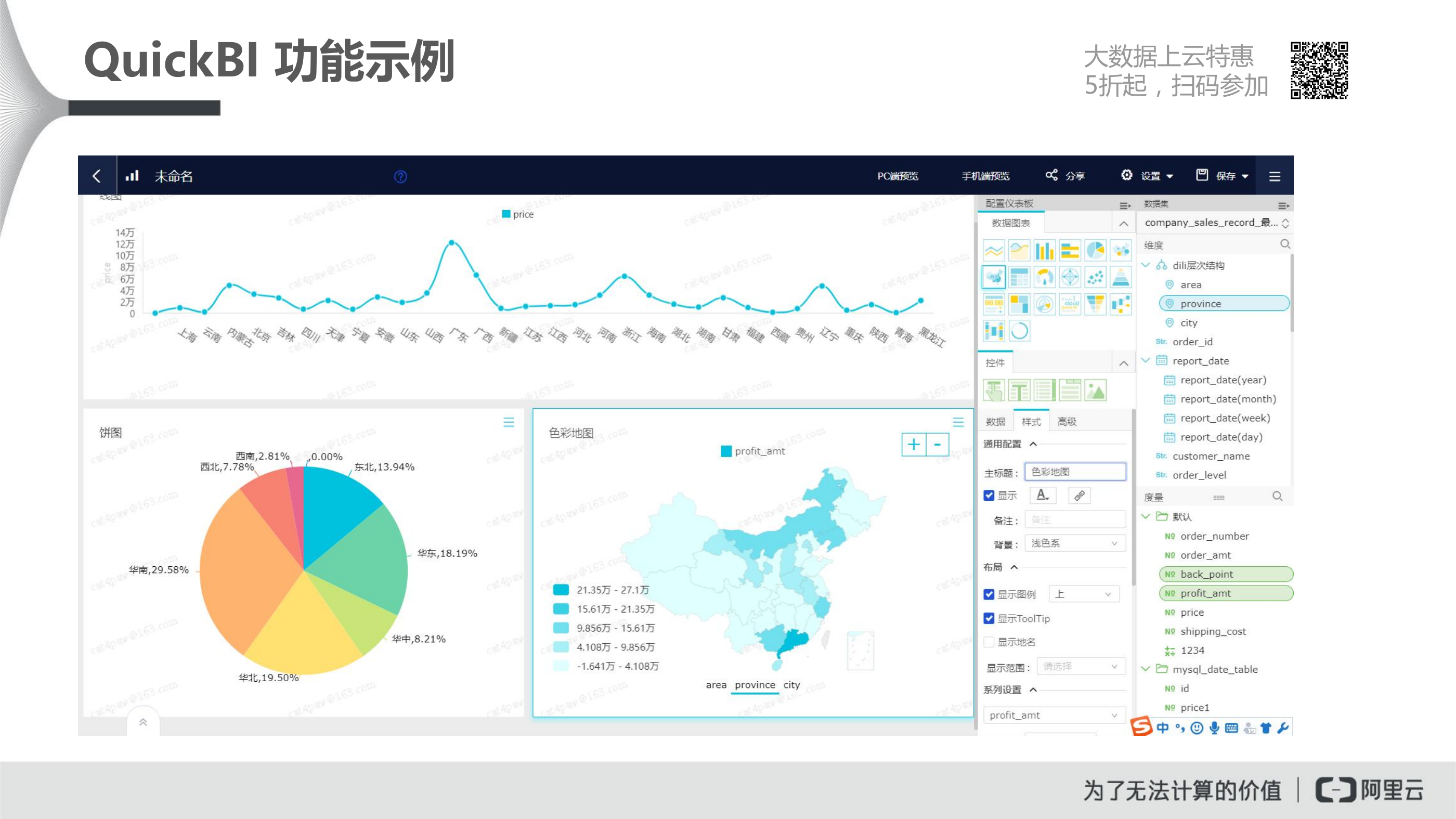Open the 背景 浅色系 dropdown
1456x819 pixels.
(x=1075, y=543)
